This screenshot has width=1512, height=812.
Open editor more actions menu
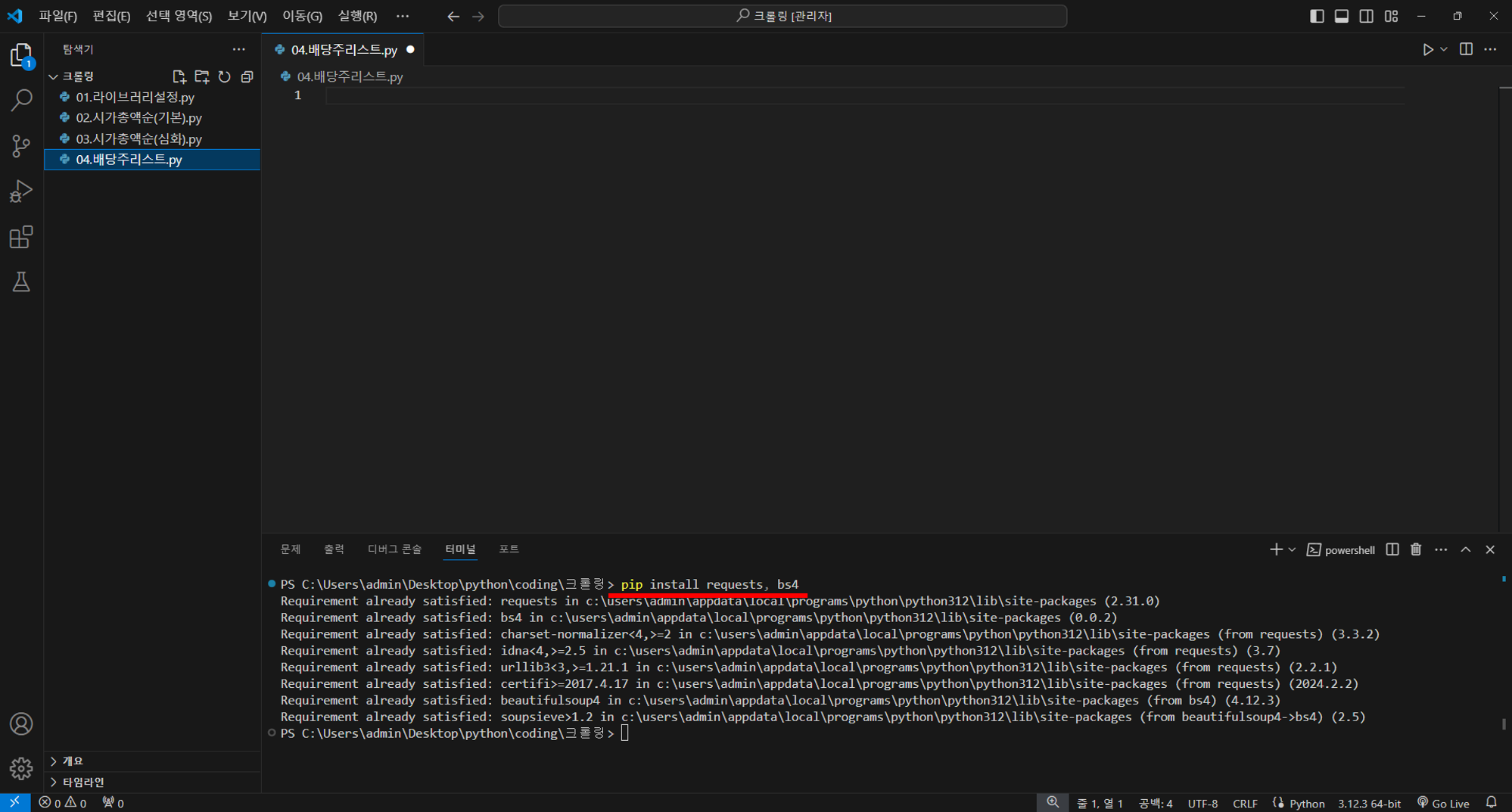click(1490, 50)
